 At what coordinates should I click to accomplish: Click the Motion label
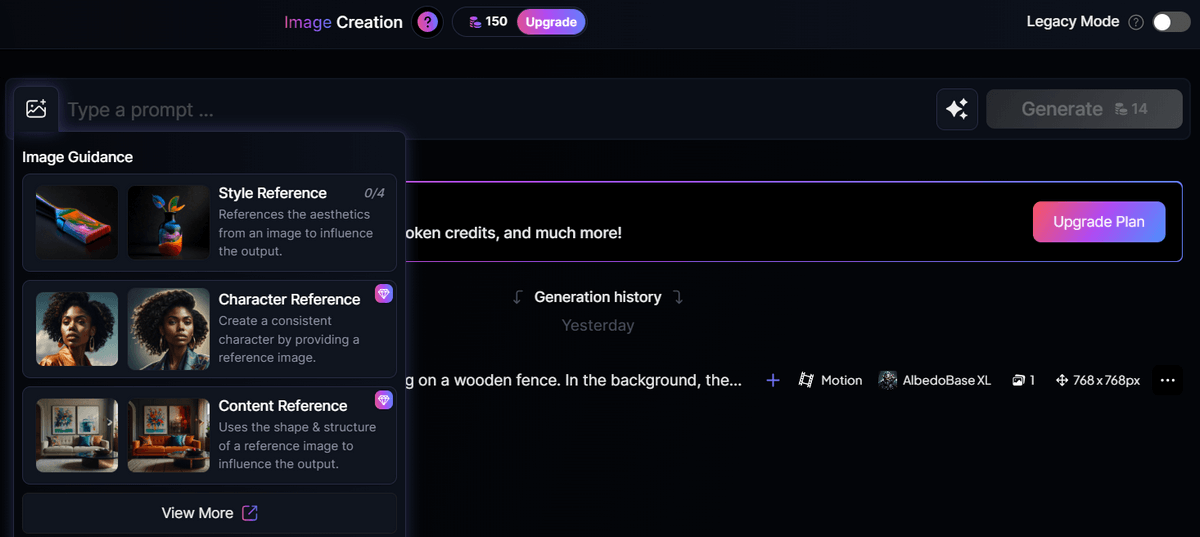(x=841, y=380)
